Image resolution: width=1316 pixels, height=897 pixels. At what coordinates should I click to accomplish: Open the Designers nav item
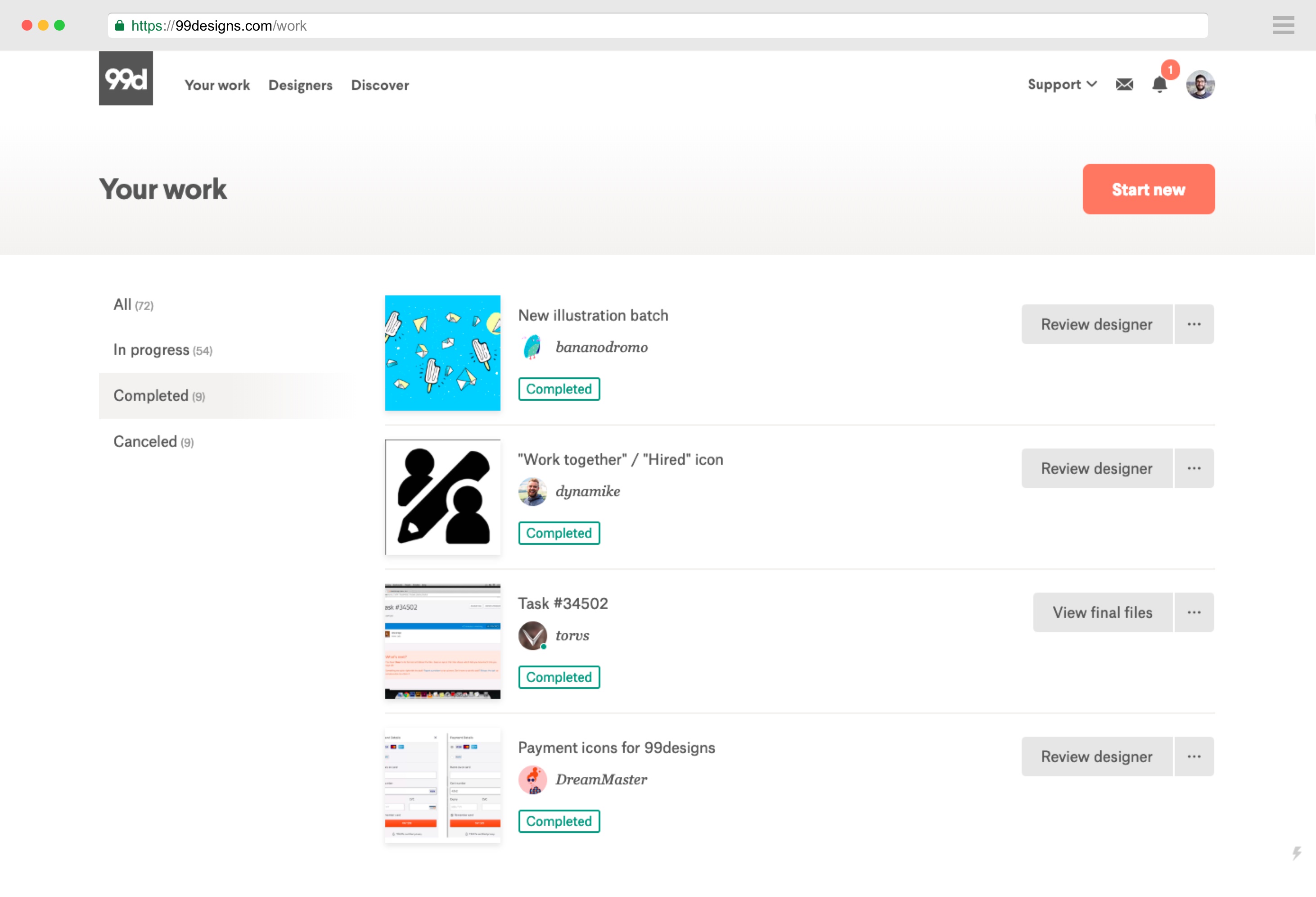pyautogui.click(x=300, y=85)
